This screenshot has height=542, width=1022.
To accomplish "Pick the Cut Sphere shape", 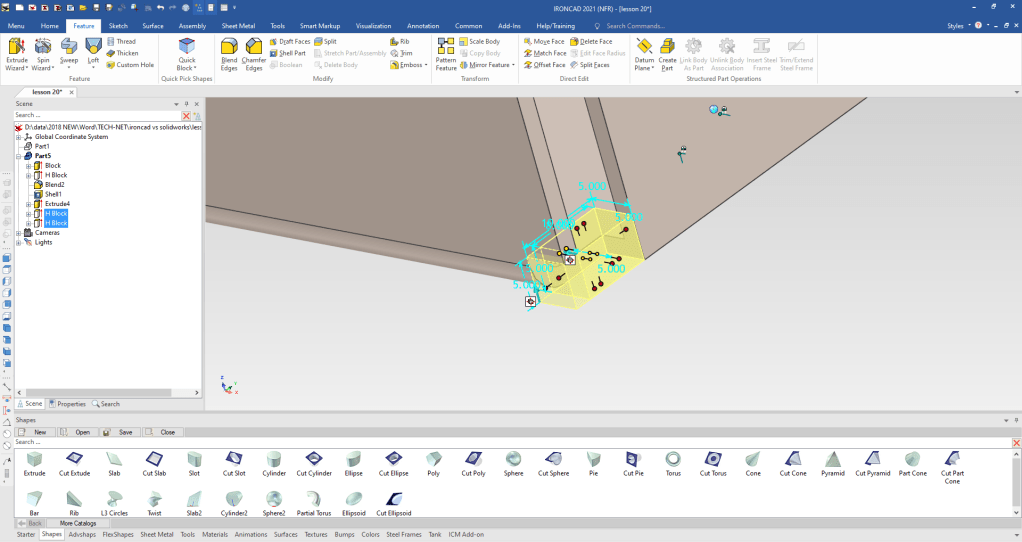I will 554,463.
